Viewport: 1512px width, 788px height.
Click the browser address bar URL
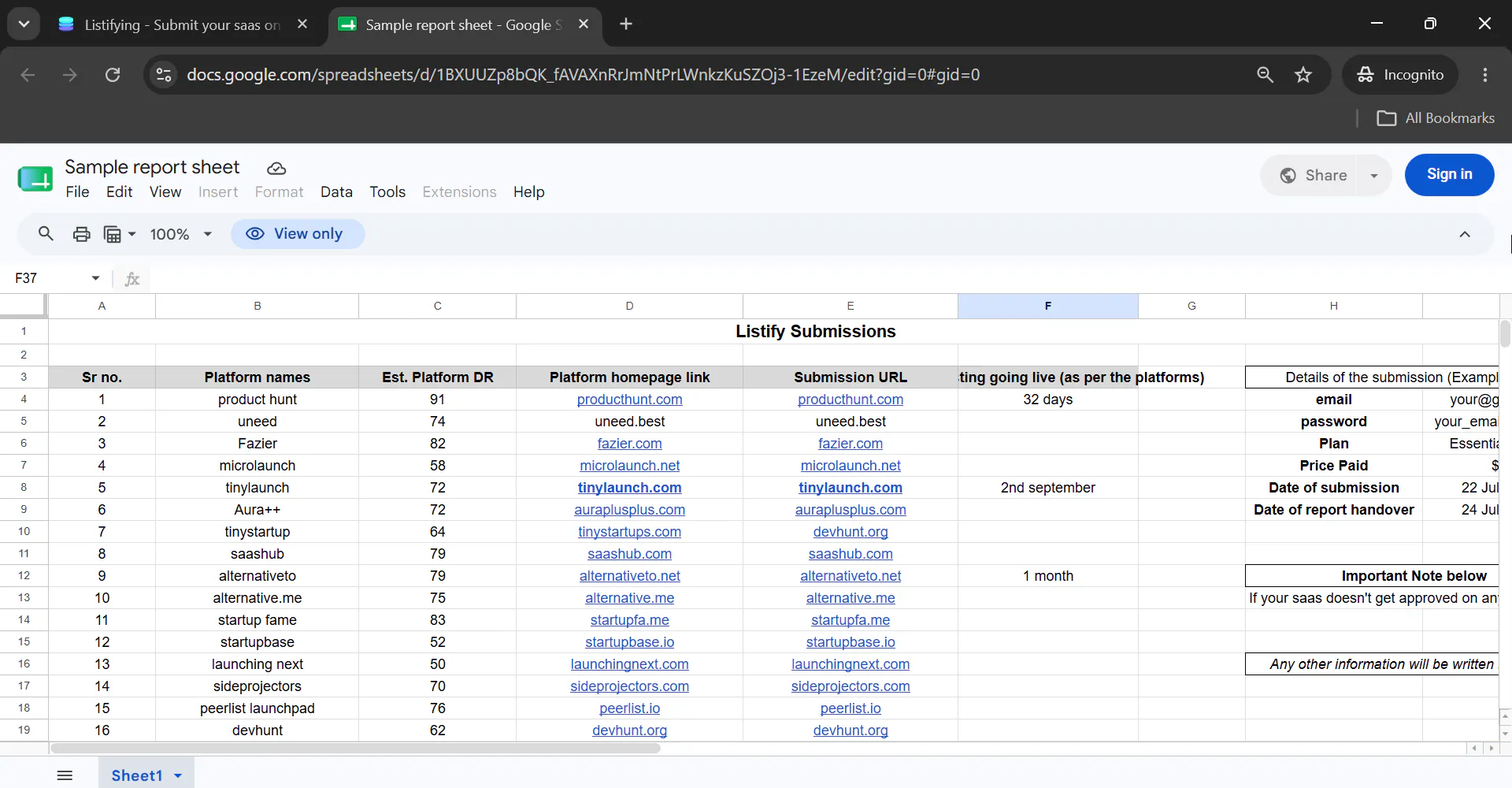[583, 75]
